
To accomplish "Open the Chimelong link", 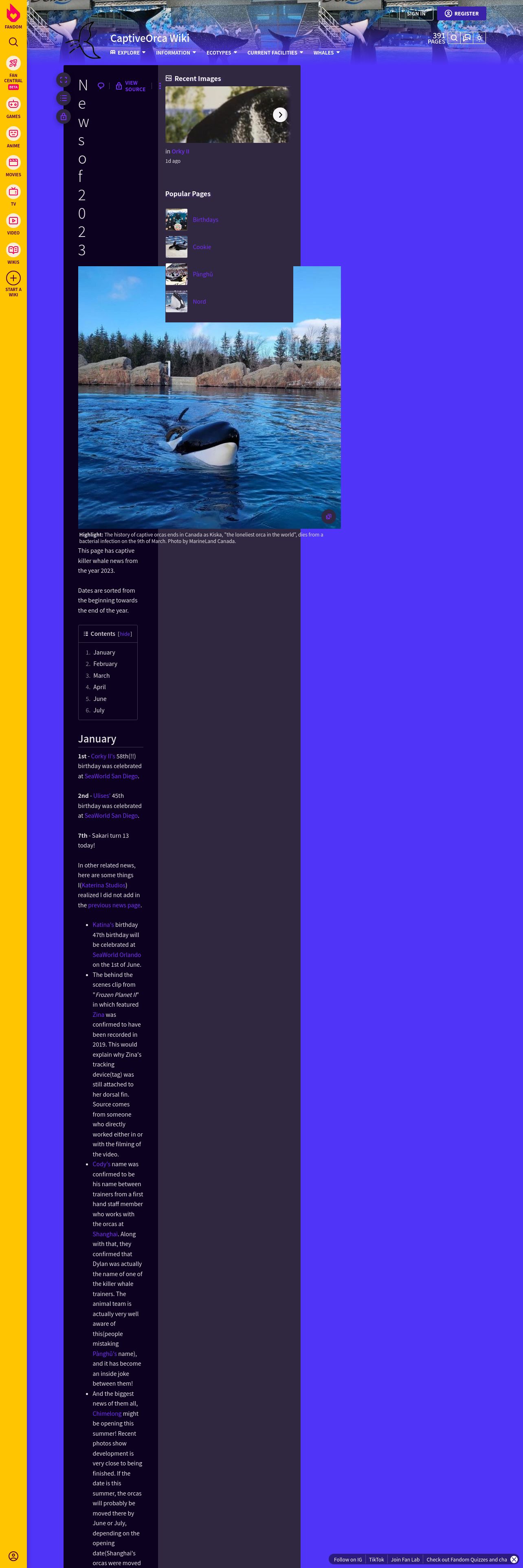I will [x=107, y=1413].
